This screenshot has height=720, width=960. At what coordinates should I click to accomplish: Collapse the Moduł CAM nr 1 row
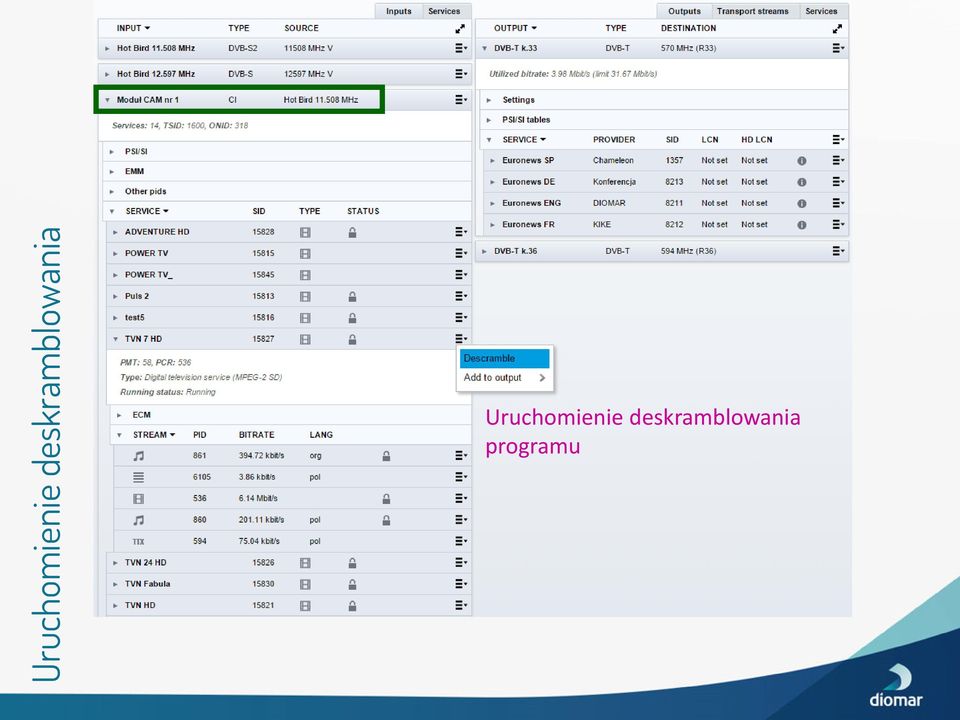click(107, 100)
